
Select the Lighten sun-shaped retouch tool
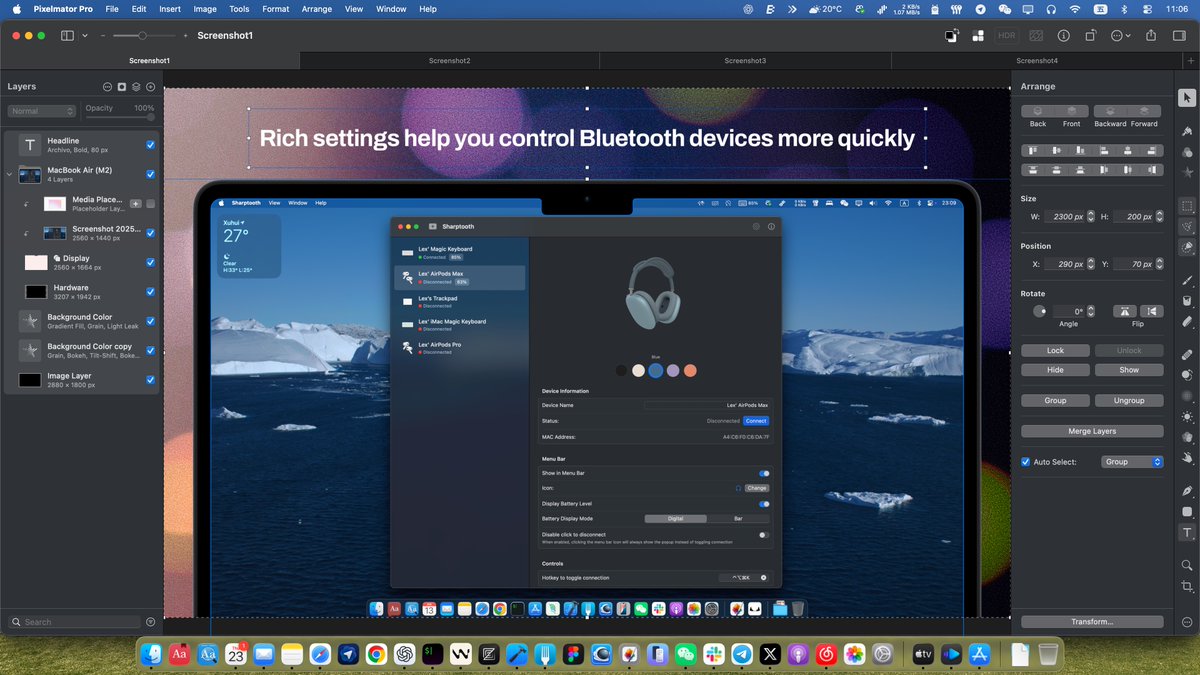tap(1187, 416)
